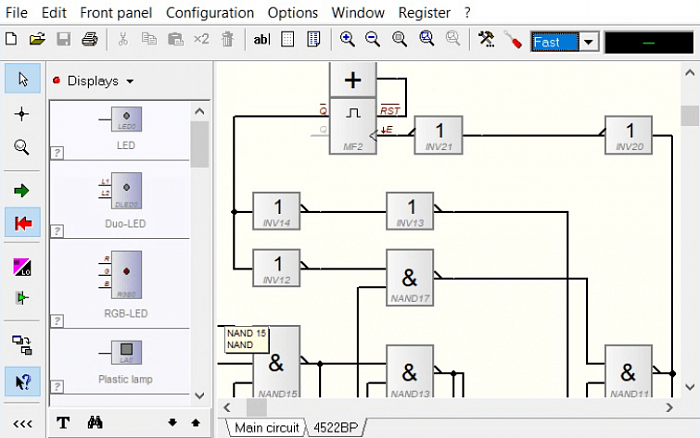Click the zoom in magnifier icon

pos(347,40)
